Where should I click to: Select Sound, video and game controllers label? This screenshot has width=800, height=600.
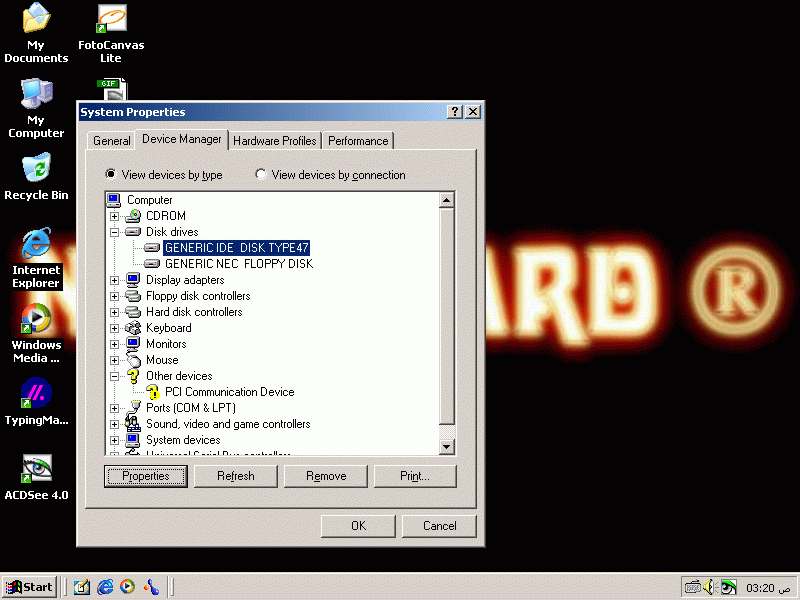click(228, 424)
